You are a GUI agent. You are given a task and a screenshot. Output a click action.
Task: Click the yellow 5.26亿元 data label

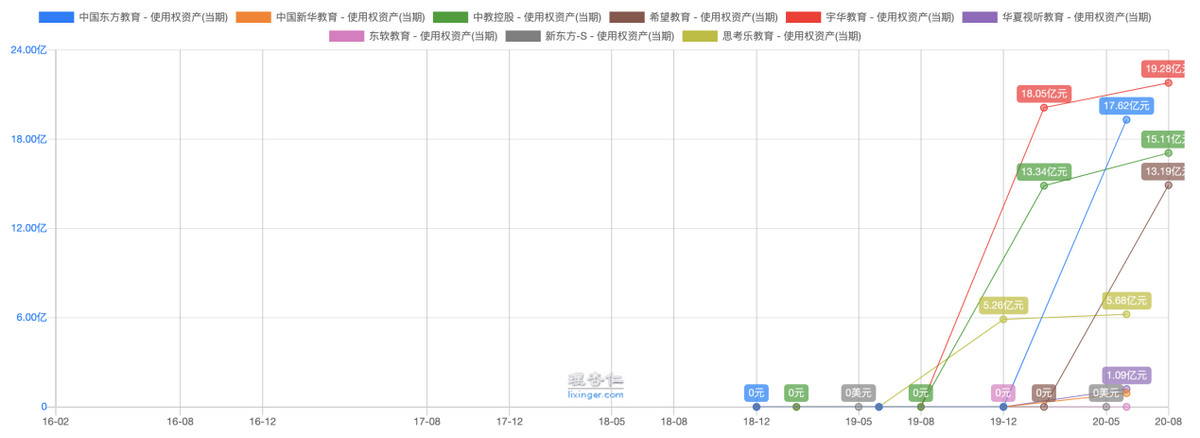point(1003,305)
